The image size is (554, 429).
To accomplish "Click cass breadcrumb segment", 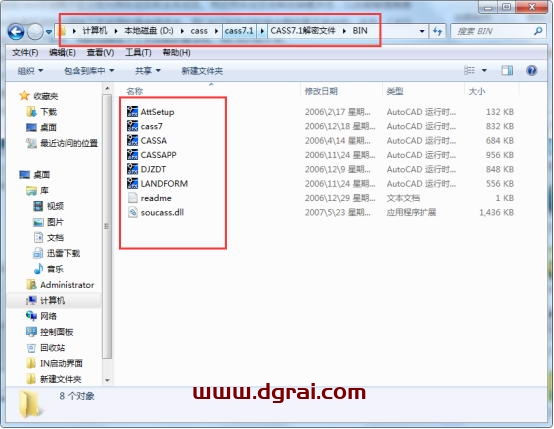I will (199, 31).
